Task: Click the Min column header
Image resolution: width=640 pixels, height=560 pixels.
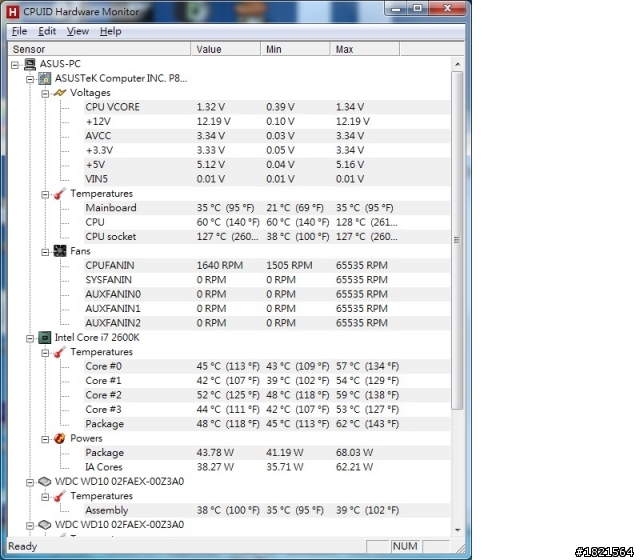Action: coord(295,49)
